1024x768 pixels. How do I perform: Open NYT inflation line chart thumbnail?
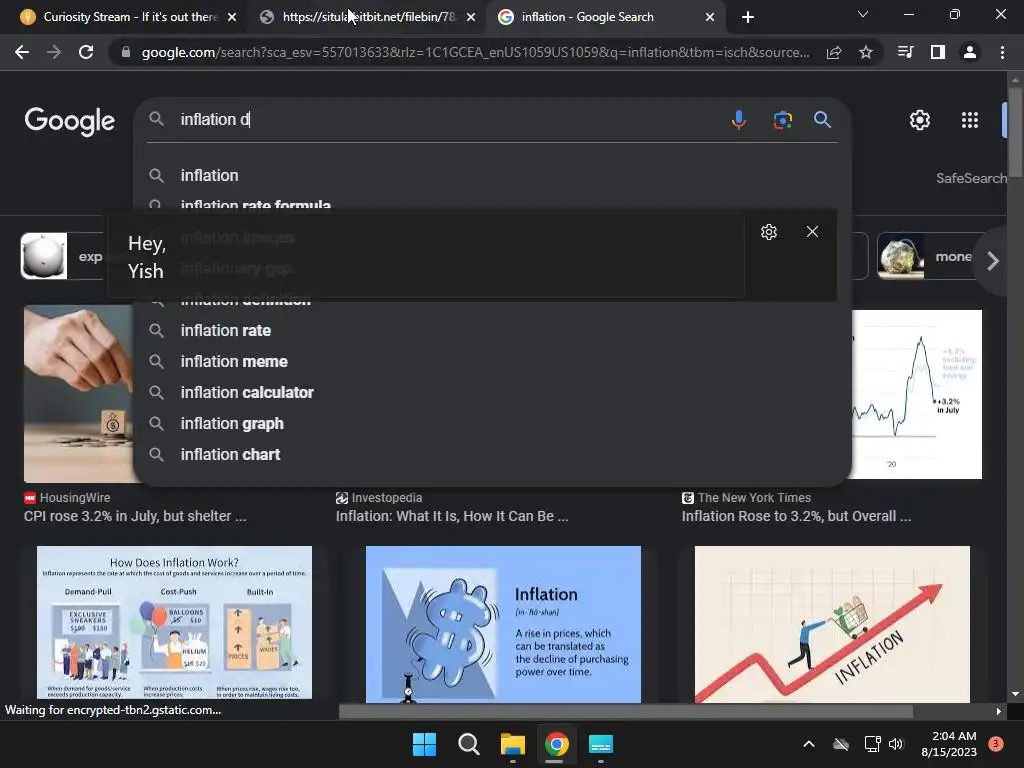(917, 394)
